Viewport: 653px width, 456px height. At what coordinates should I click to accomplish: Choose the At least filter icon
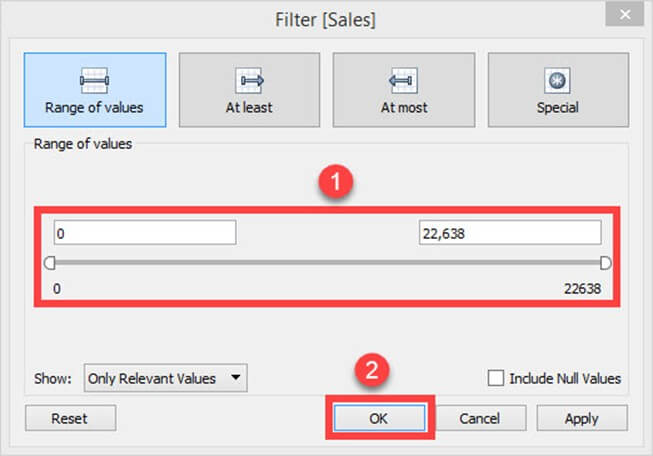(249, 81)
